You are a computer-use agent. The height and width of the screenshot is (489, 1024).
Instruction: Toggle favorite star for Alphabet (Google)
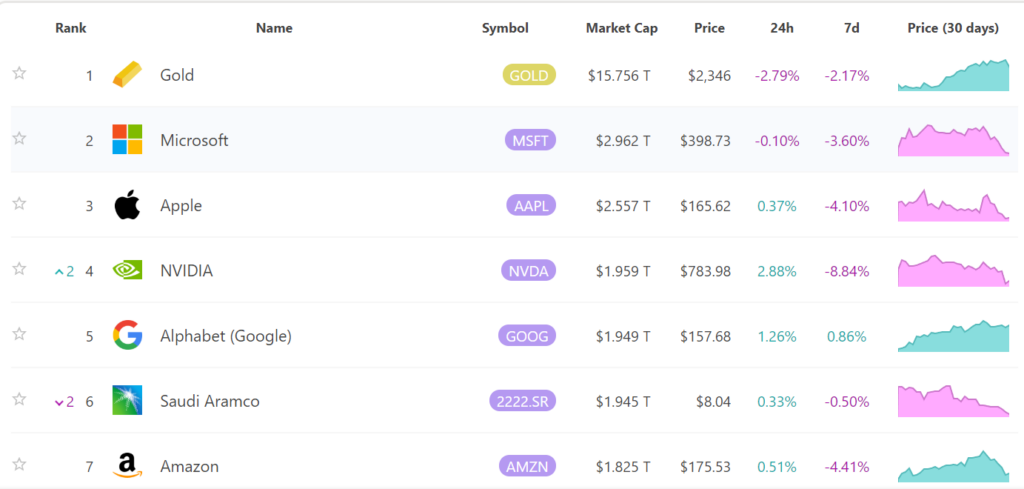pos(20,334)
